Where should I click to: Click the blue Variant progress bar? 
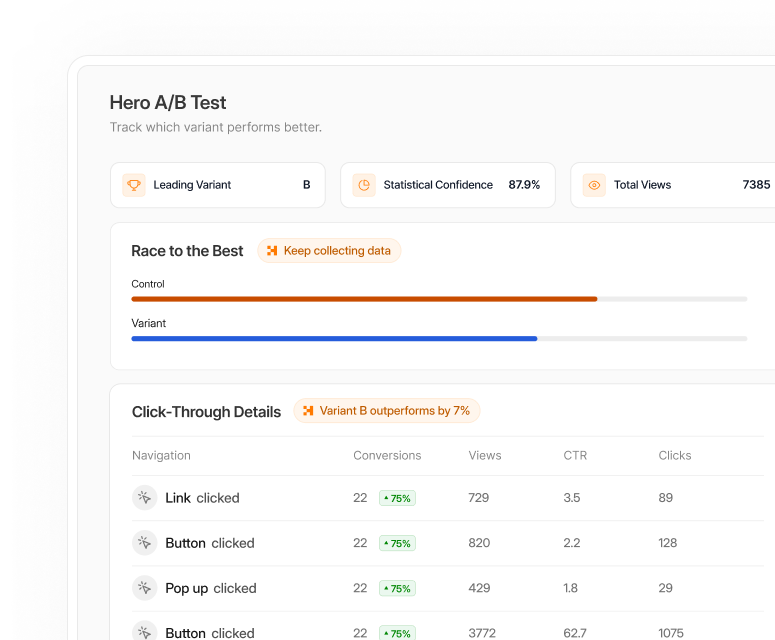(334, 339)
